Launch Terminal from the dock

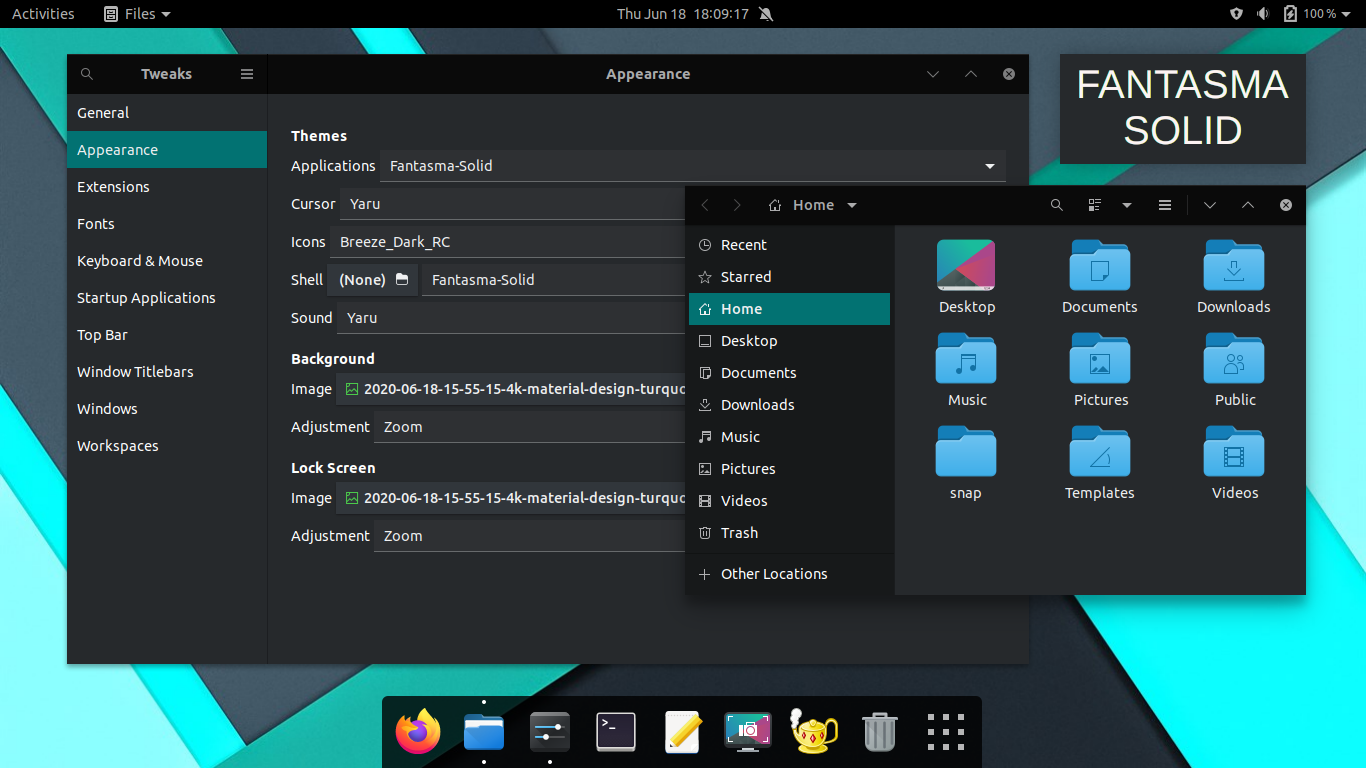point(615,732)
